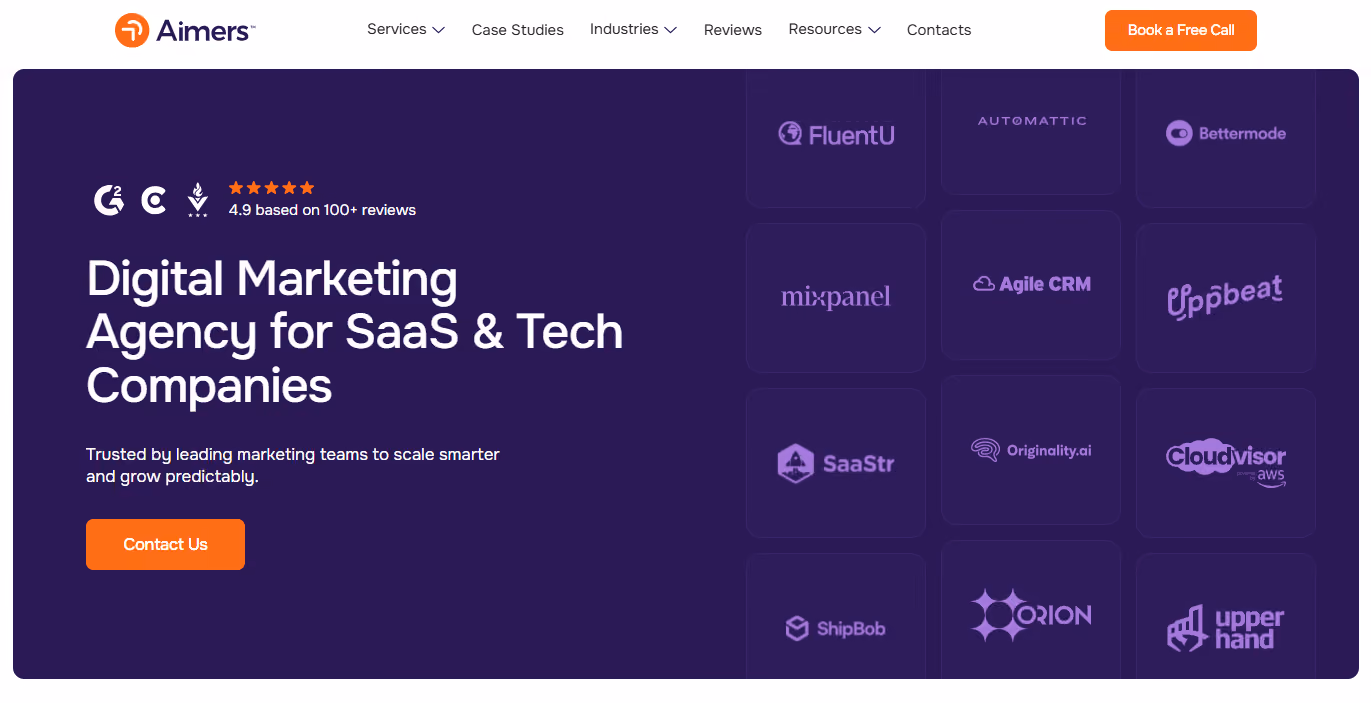Select the Uppbeat client logo card
This screenshot has height=703, width=1371.
pyautogui.click(x=1226, y=298)
